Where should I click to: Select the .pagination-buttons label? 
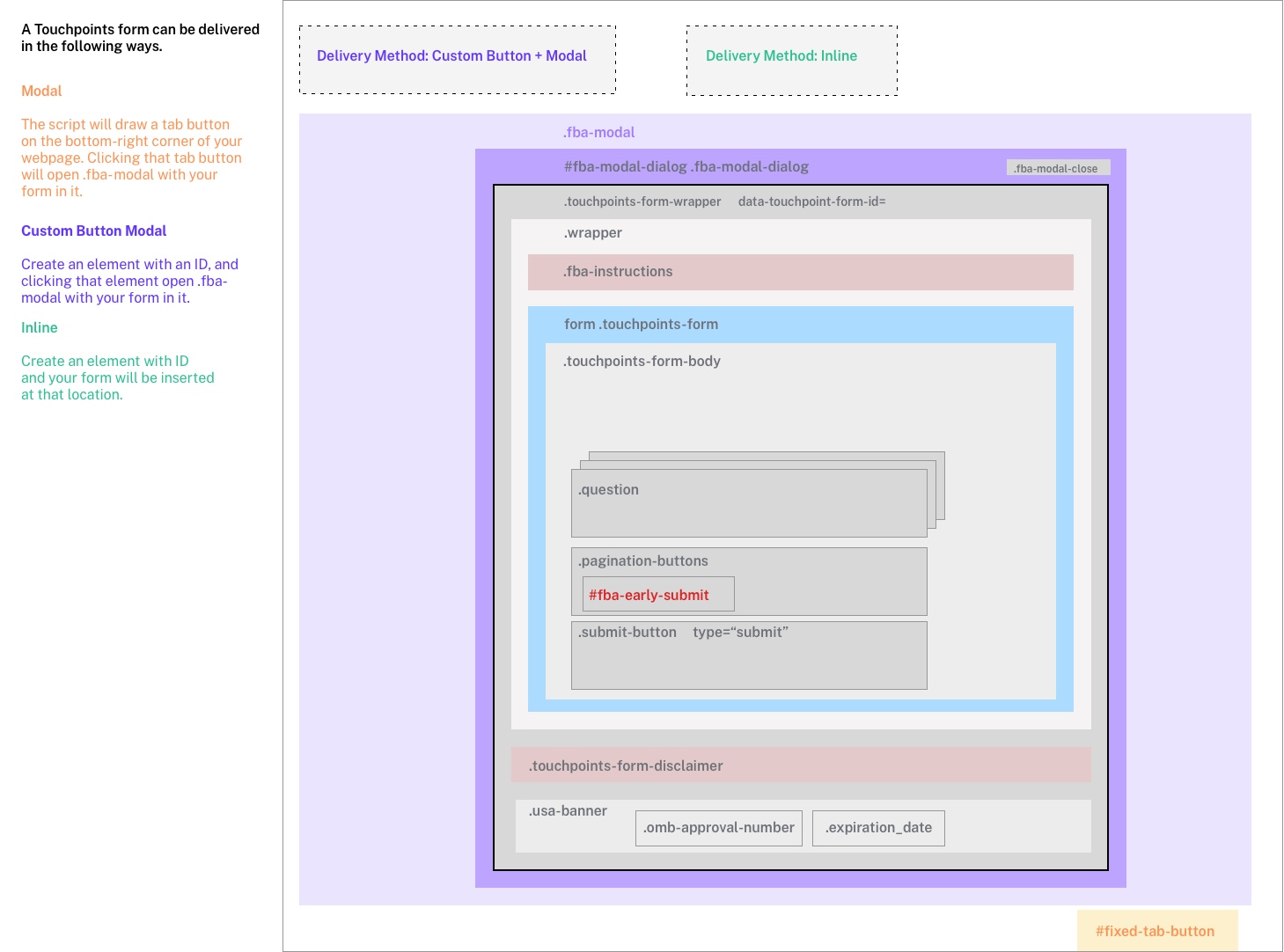click(643, 560)
